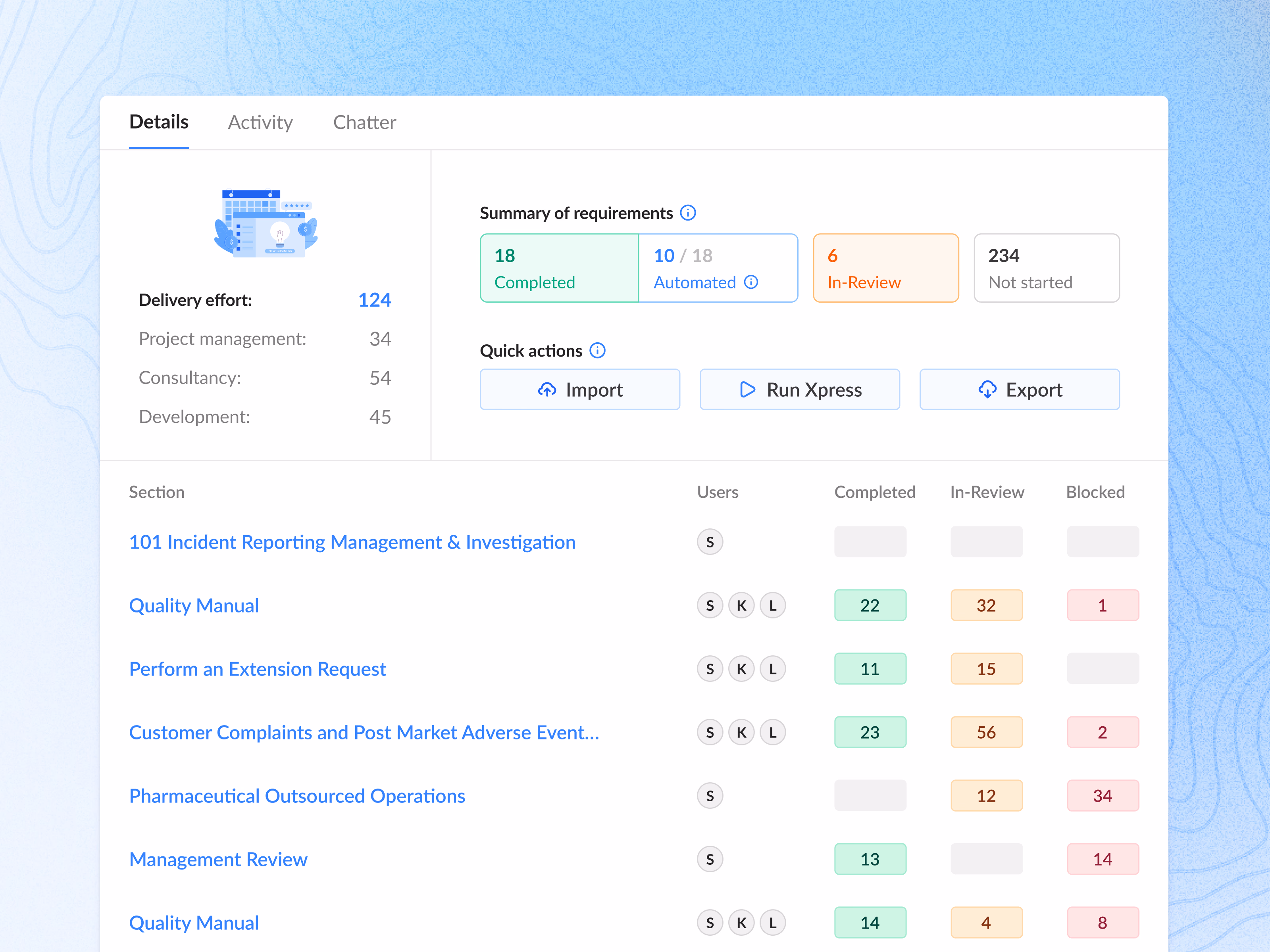Click the Export button

coord(1020,390)
